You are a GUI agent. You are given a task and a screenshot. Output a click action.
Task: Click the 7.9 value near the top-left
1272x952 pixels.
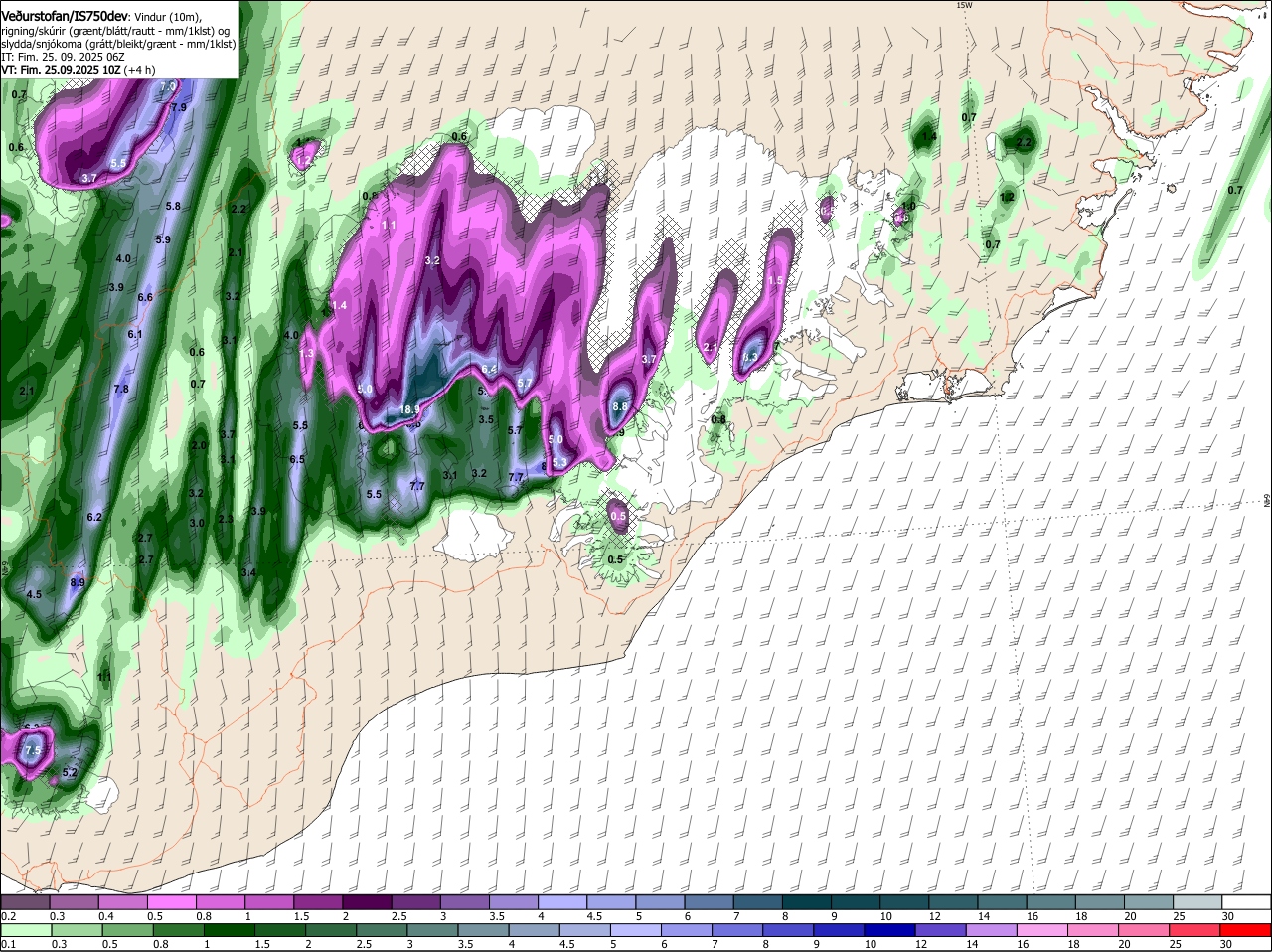point(179,107)
